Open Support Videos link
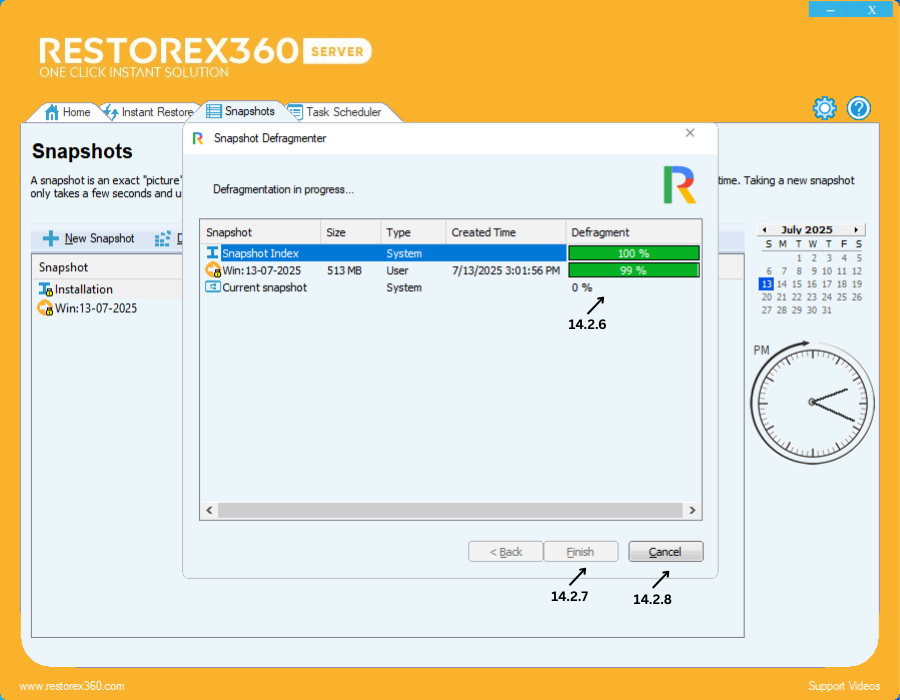This screenshot has height=700, width=900. (x=844, y=686)
